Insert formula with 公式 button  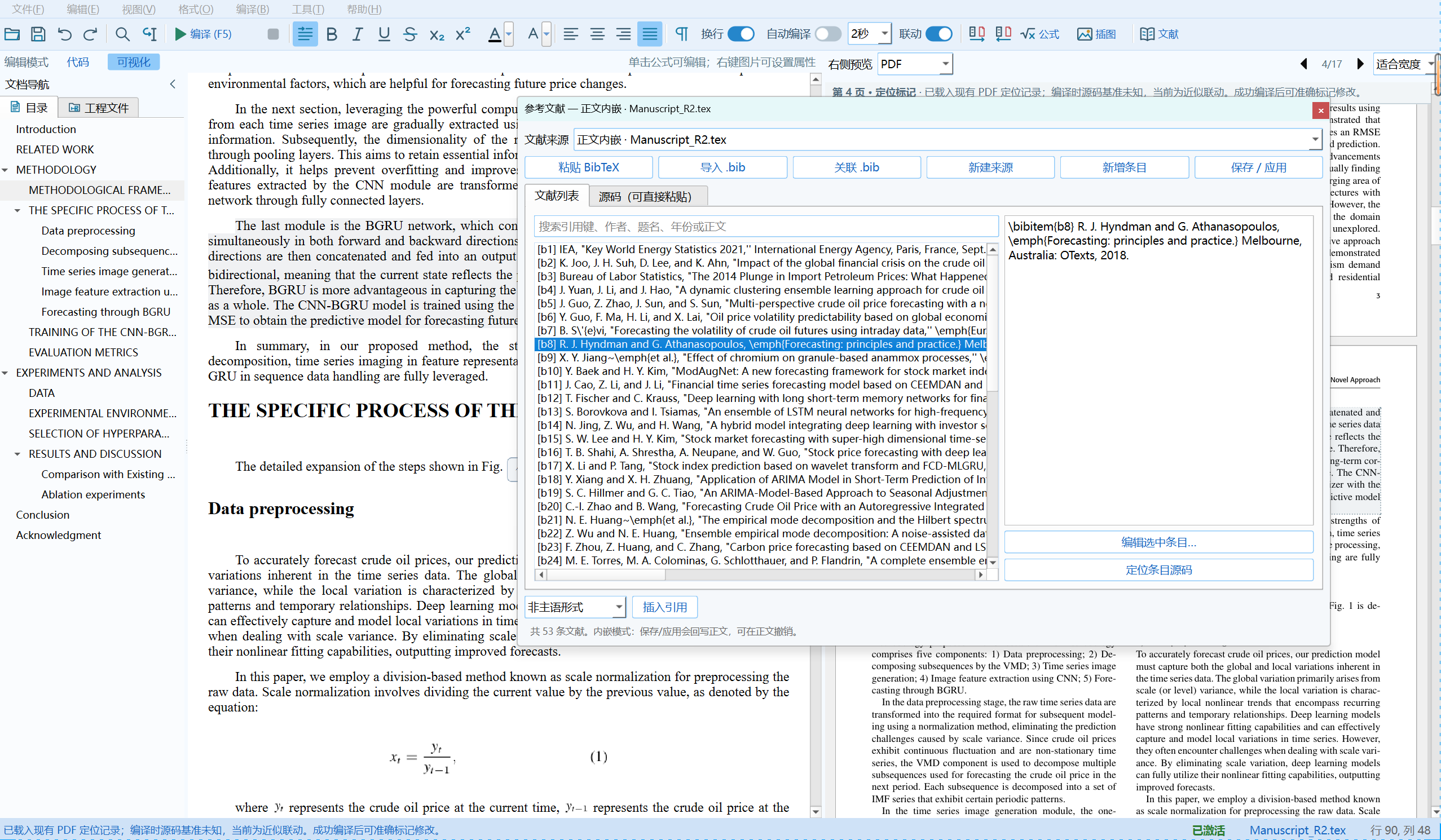[1039, 34]
